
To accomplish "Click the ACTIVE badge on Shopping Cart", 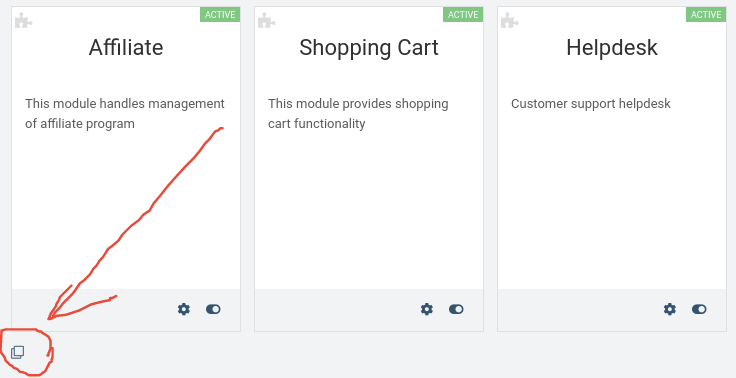I will coord(463,15).
